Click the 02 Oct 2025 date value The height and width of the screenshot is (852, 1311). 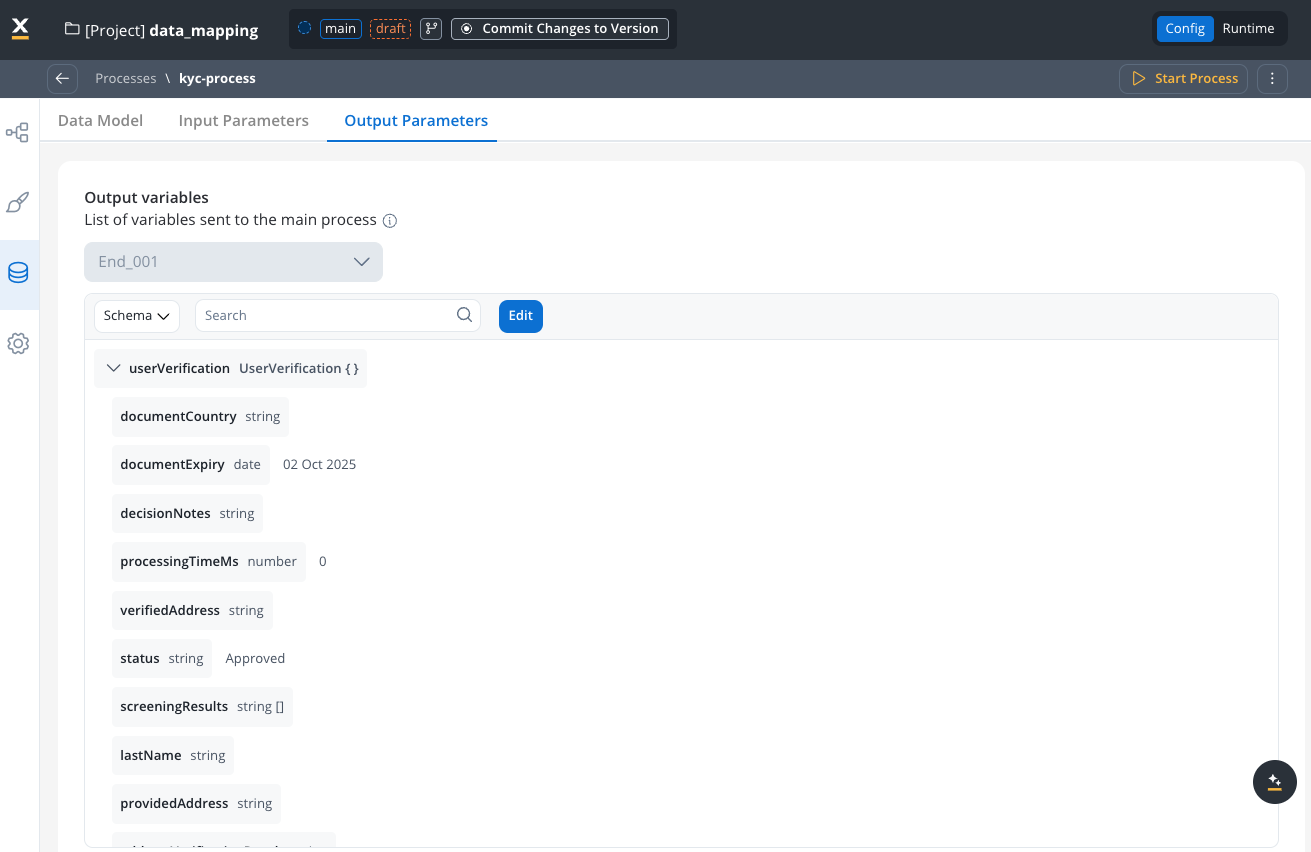319,465
